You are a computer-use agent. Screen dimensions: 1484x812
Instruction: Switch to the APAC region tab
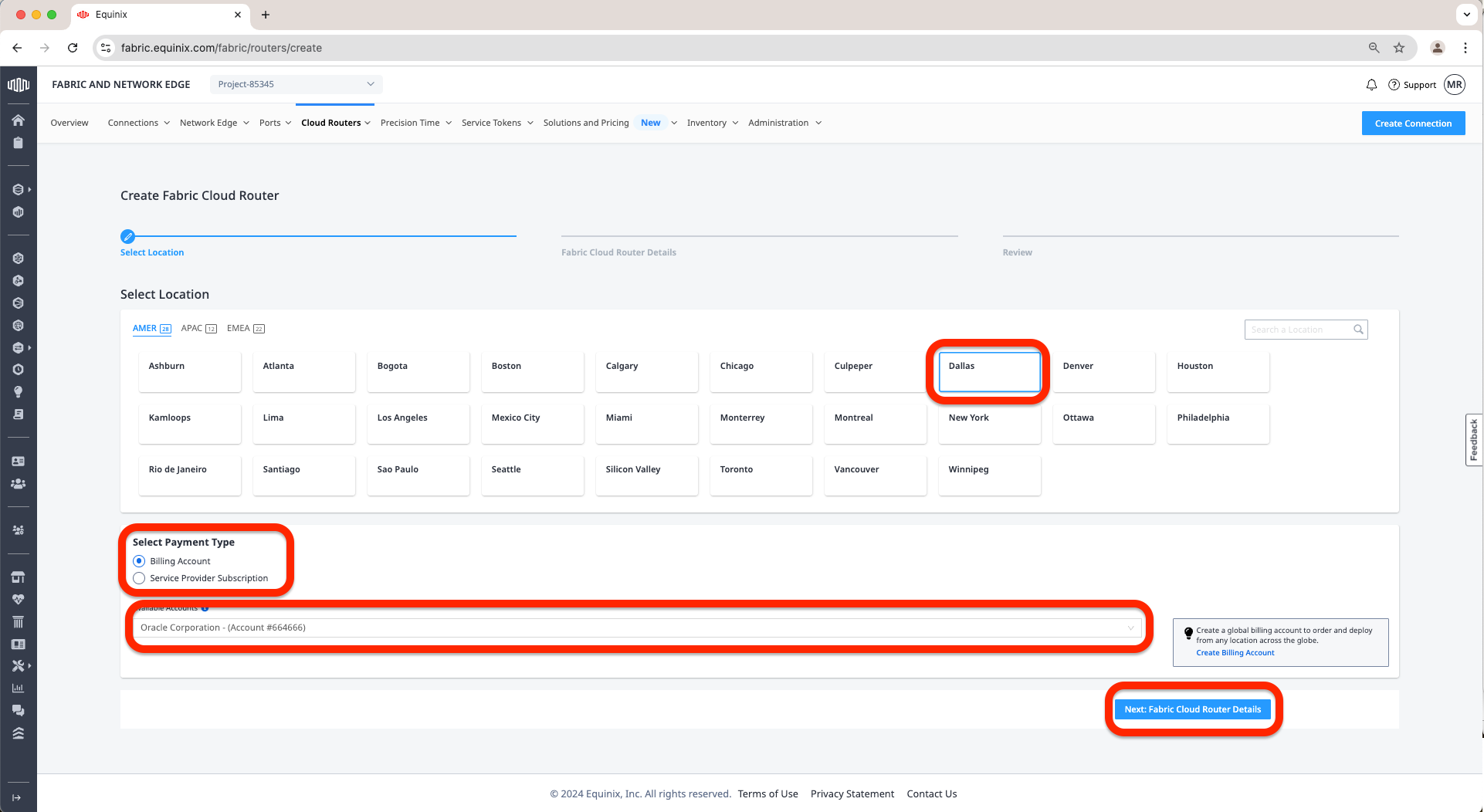point(198,329)
